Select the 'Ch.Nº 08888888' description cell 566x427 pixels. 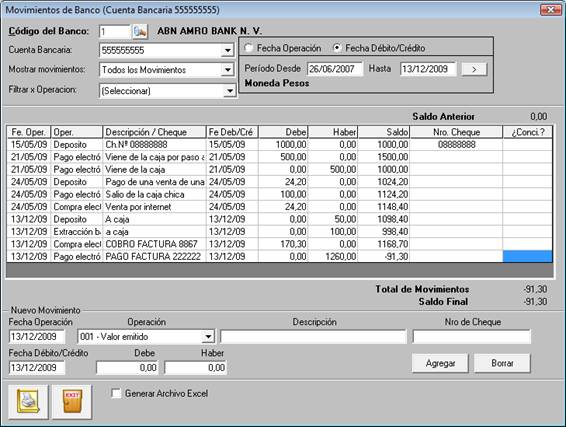tap(154, 145)
